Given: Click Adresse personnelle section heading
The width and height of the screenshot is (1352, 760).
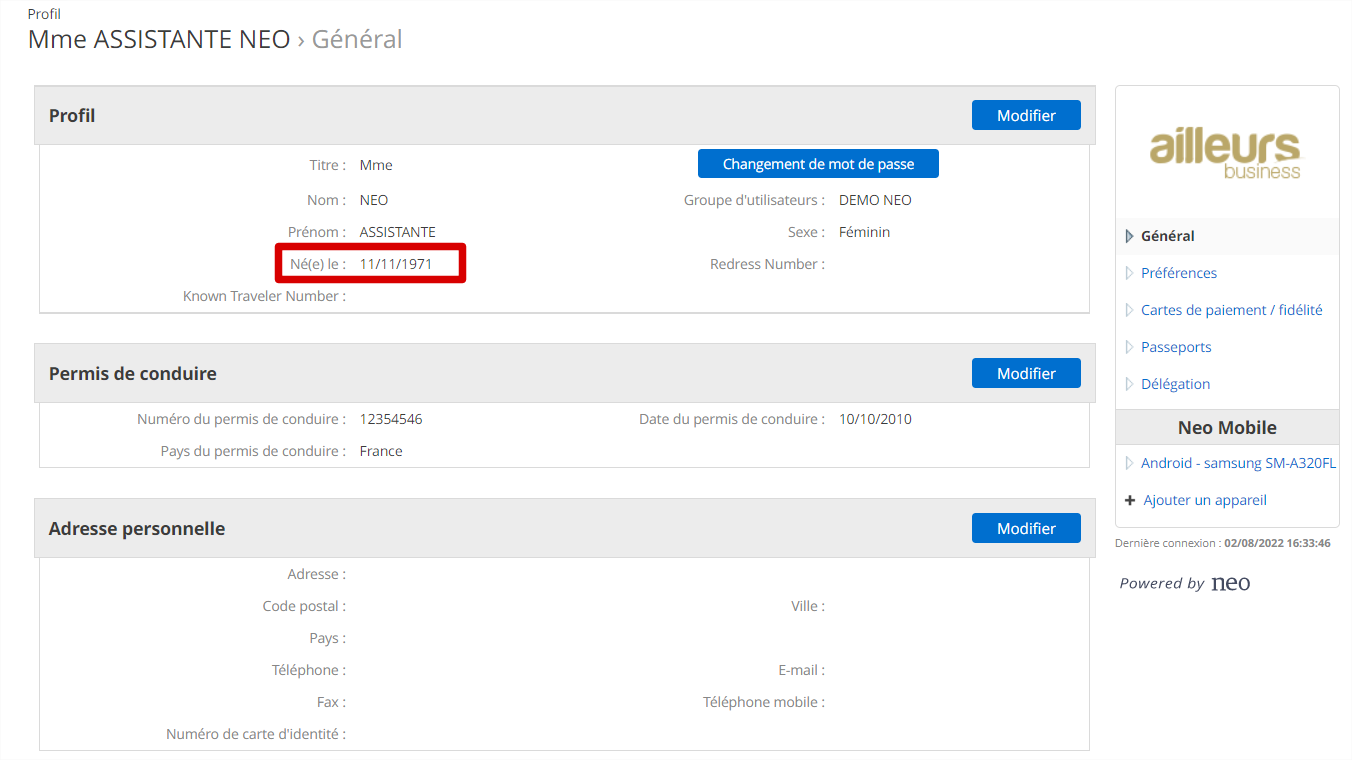Looking at the screenshot, I should [137, 528].
